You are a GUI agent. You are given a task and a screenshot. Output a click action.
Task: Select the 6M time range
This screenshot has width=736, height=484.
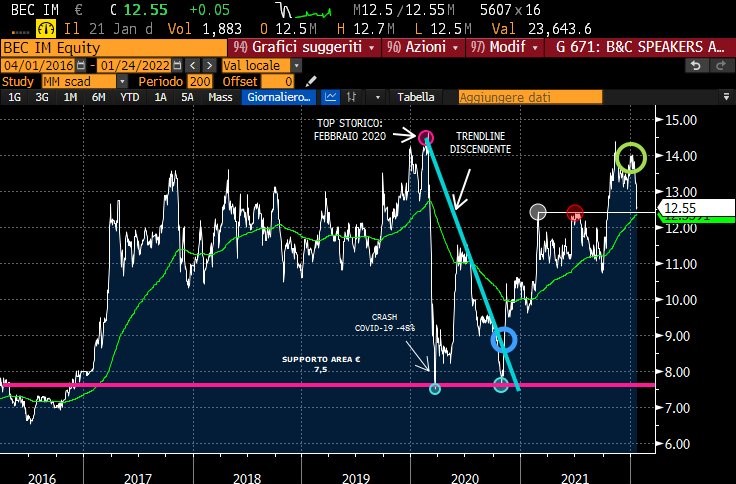click(98, 97)
